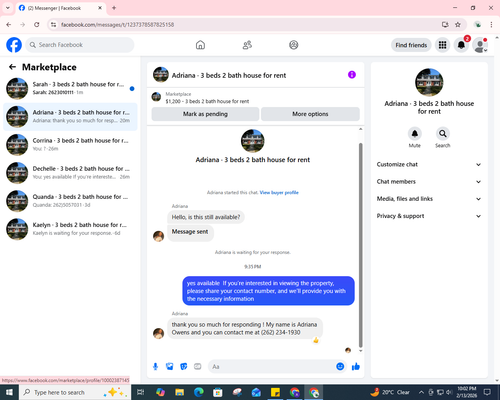Screen dimensions: 500x400
Task: Send a voice clip microphone icon
Action: pos(155,367)
